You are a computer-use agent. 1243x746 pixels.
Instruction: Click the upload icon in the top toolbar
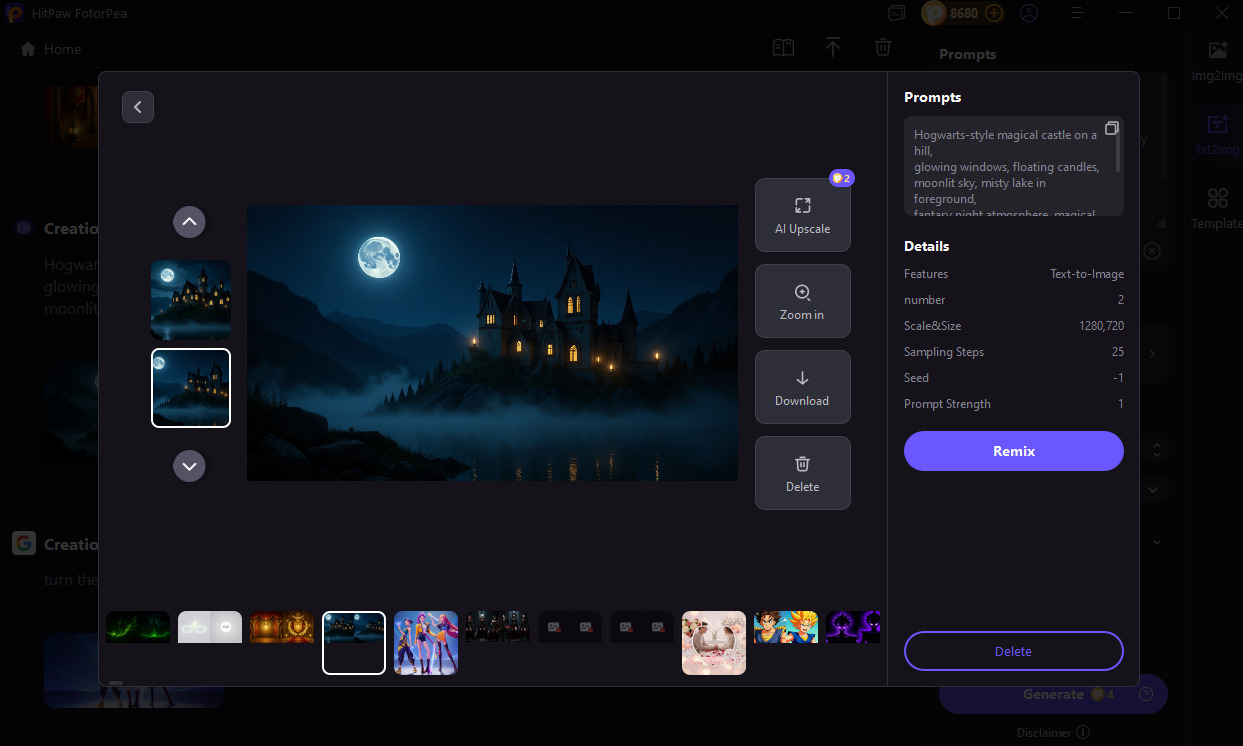point(833,47)
